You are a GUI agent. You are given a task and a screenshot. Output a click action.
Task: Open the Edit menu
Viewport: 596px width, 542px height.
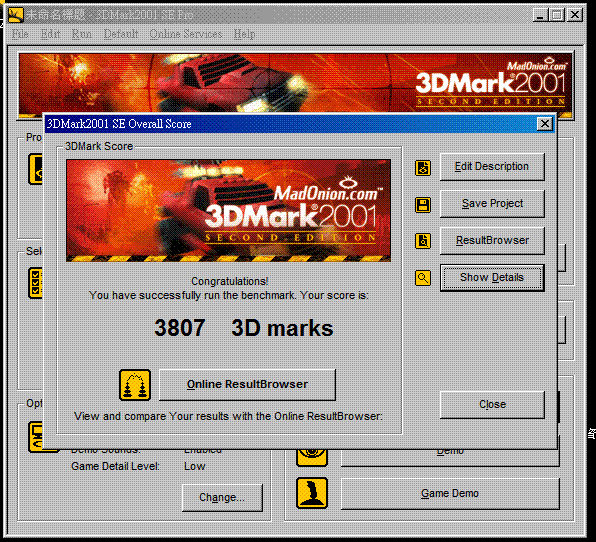51,34
